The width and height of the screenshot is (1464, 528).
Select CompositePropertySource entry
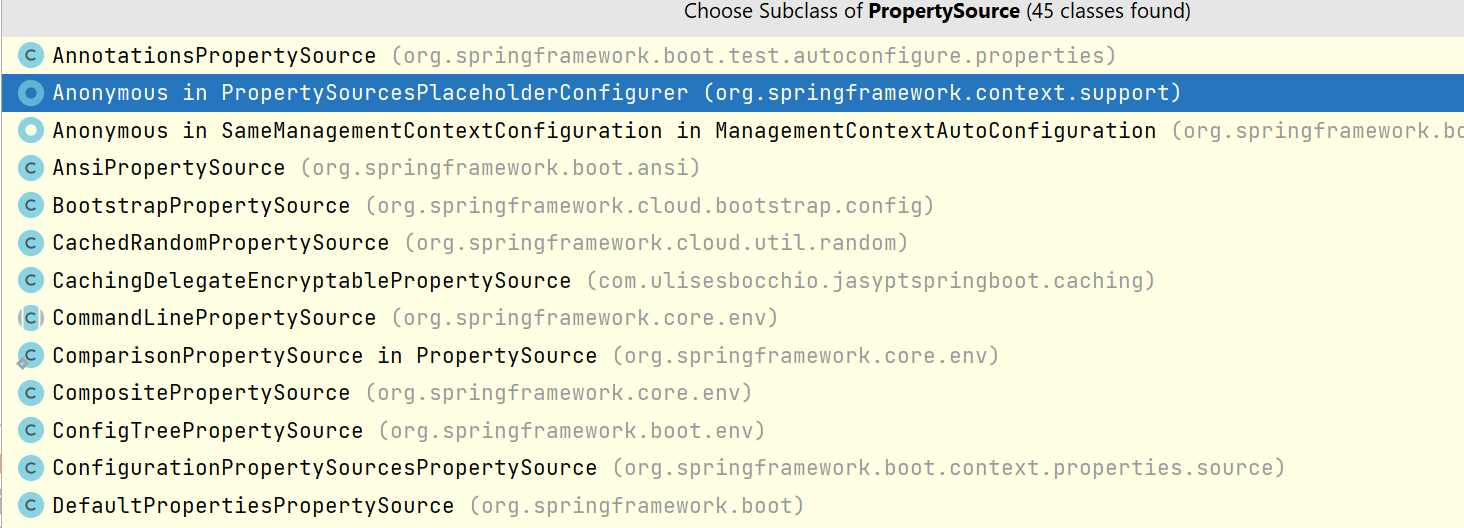coord(201,393)
